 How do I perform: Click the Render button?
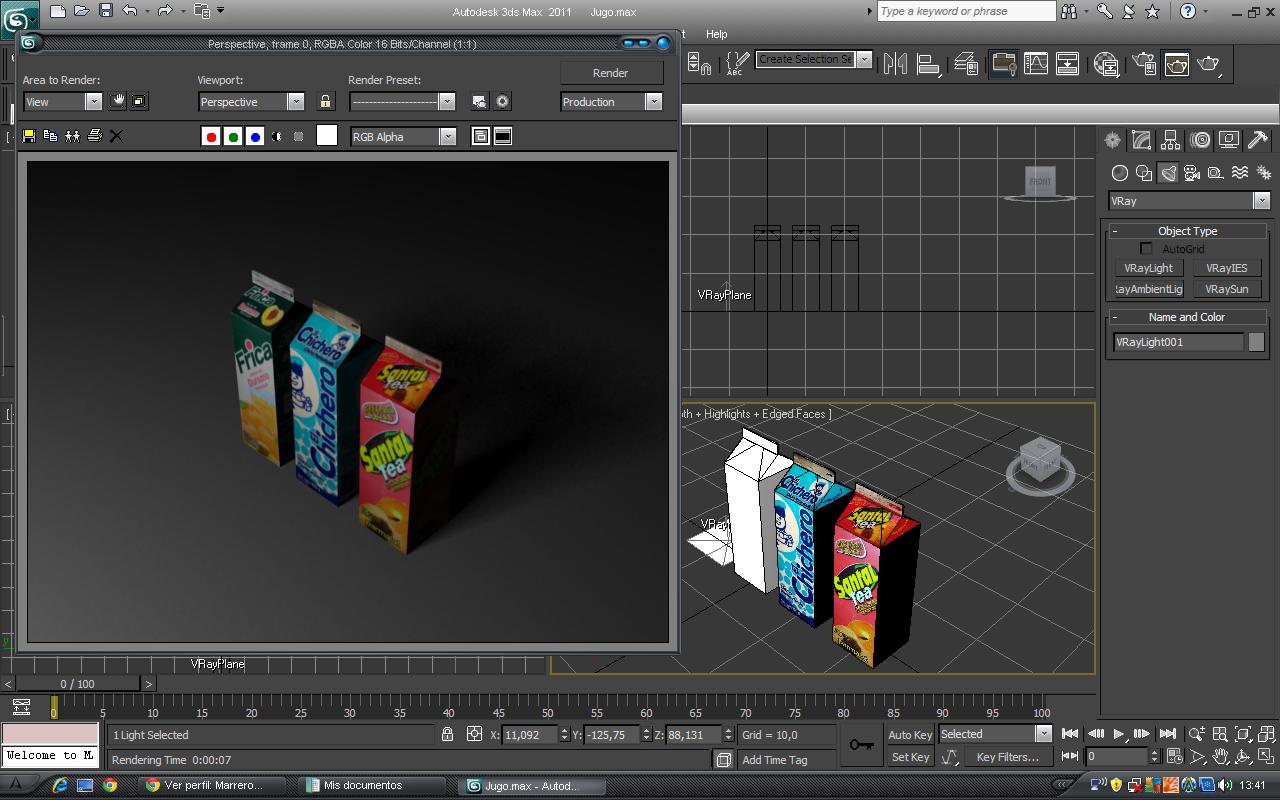click(x=611, y=73)
